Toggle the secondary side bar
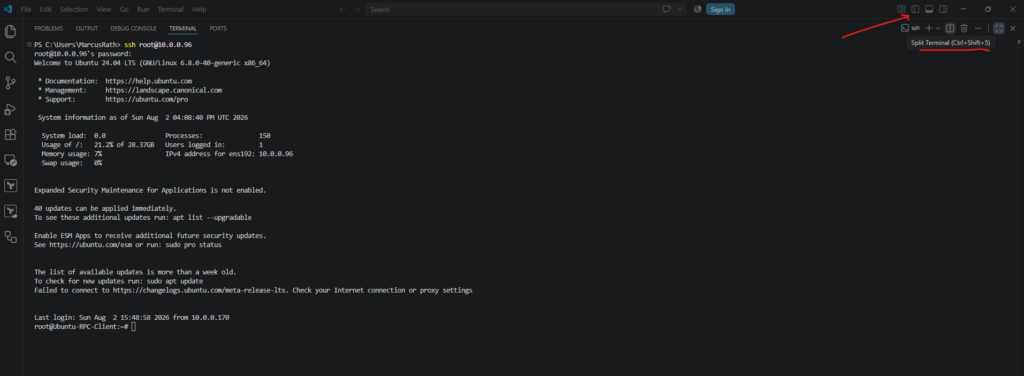Viewport: 1024px width, 376px height. click(943, 9)
